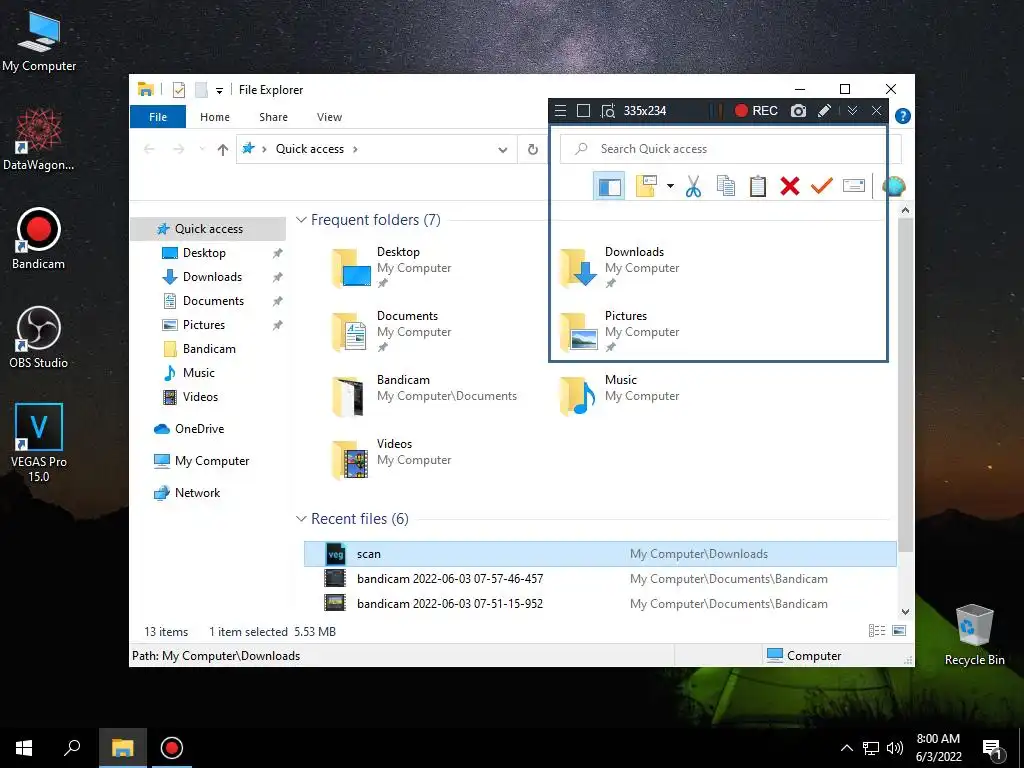Collapse the Recent files section

coord(301,519)
